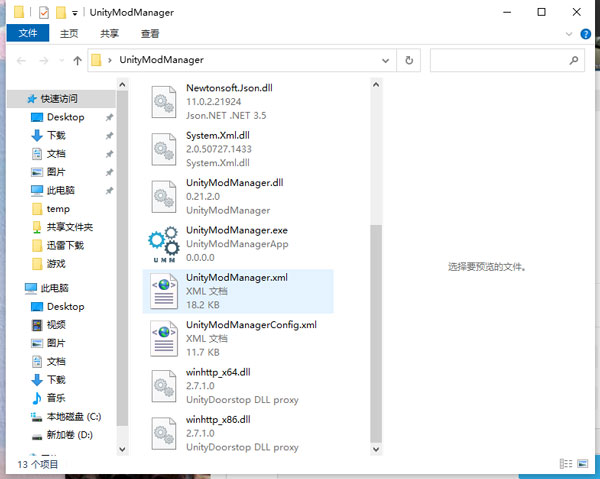Switch to large icons view in the status bar
Viewport: 600px width, 479px height.
584,464
